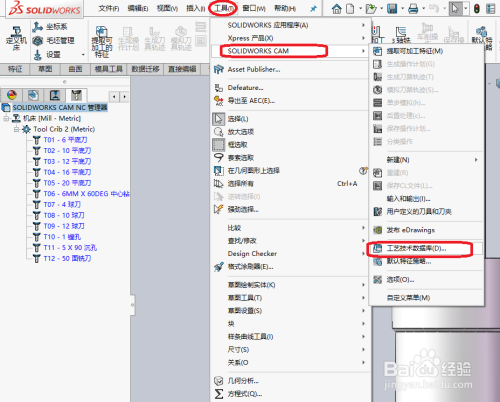Open the 帮助(H) menu

click(285, 8)
